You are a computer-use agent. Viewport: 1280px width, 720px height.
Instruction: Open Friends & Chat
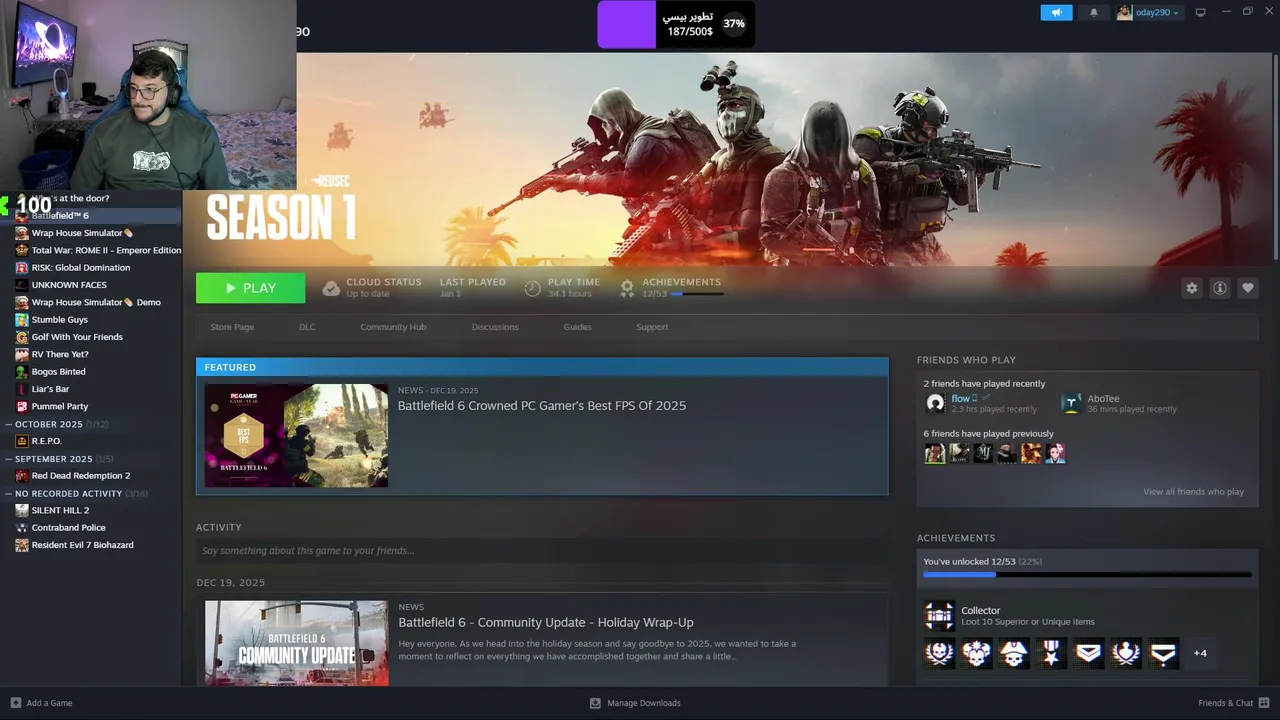tap(1234, 703)
